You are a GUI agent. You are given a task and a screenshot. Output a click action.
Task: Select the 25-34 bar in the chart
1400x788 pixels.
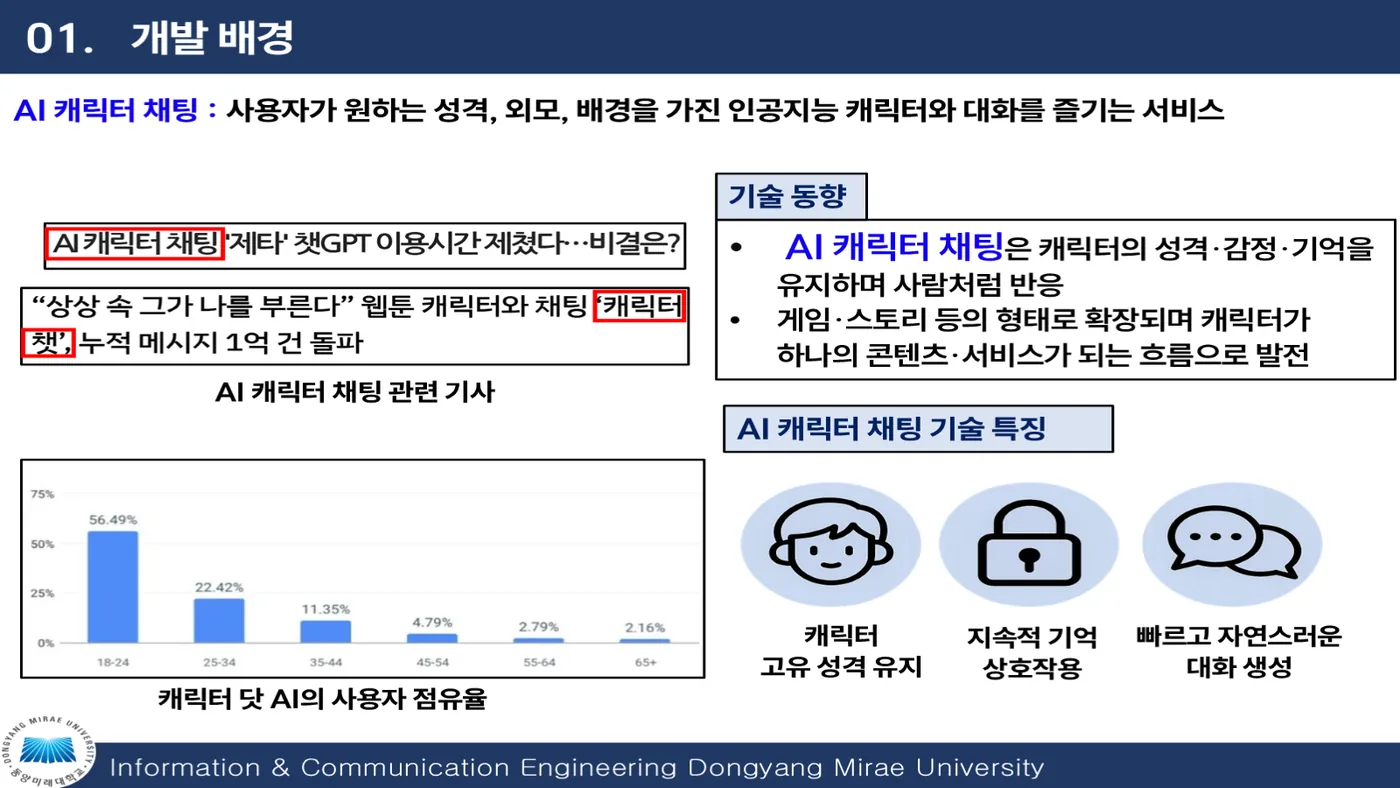coord(219,621)
